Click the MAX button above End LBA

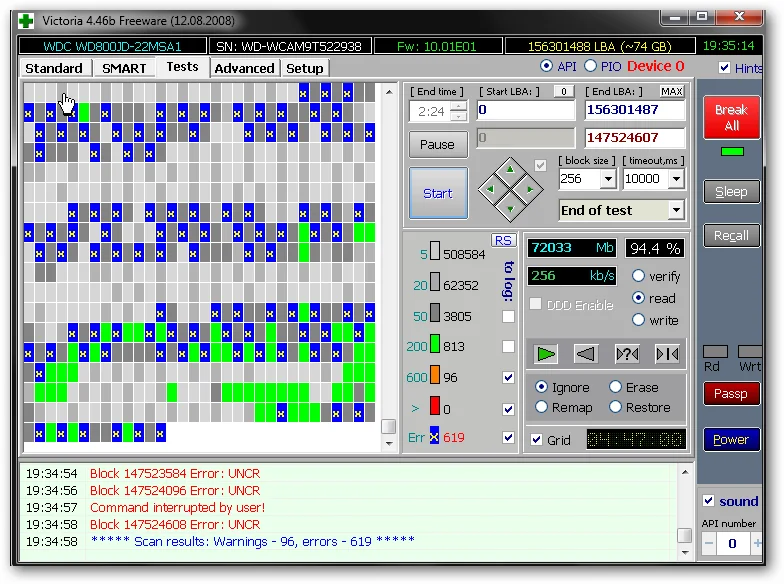tap(672, 92)
